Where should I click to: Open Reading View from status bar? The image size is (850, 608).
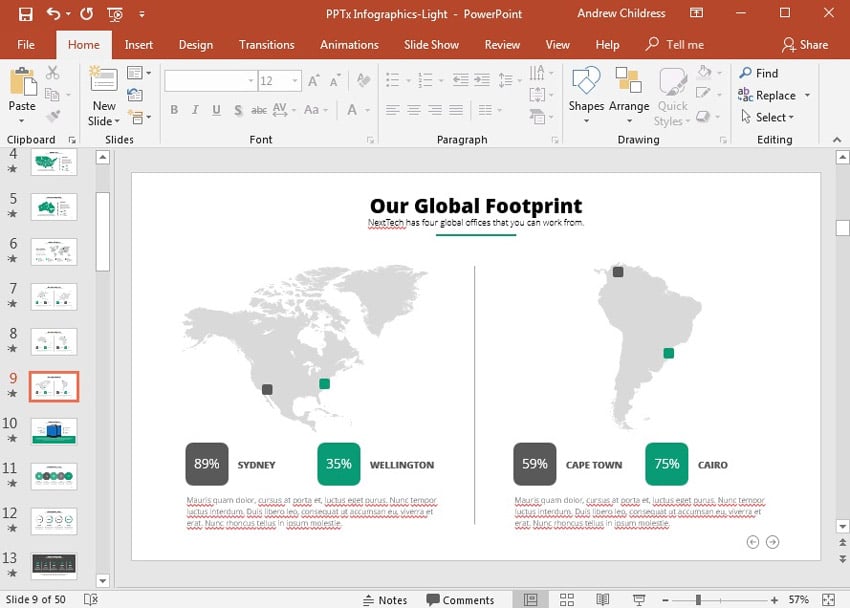603,600
